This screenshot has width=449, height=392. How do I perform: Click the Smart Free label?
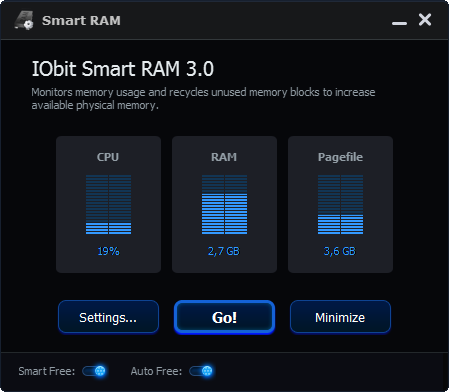tap(47, 371)
